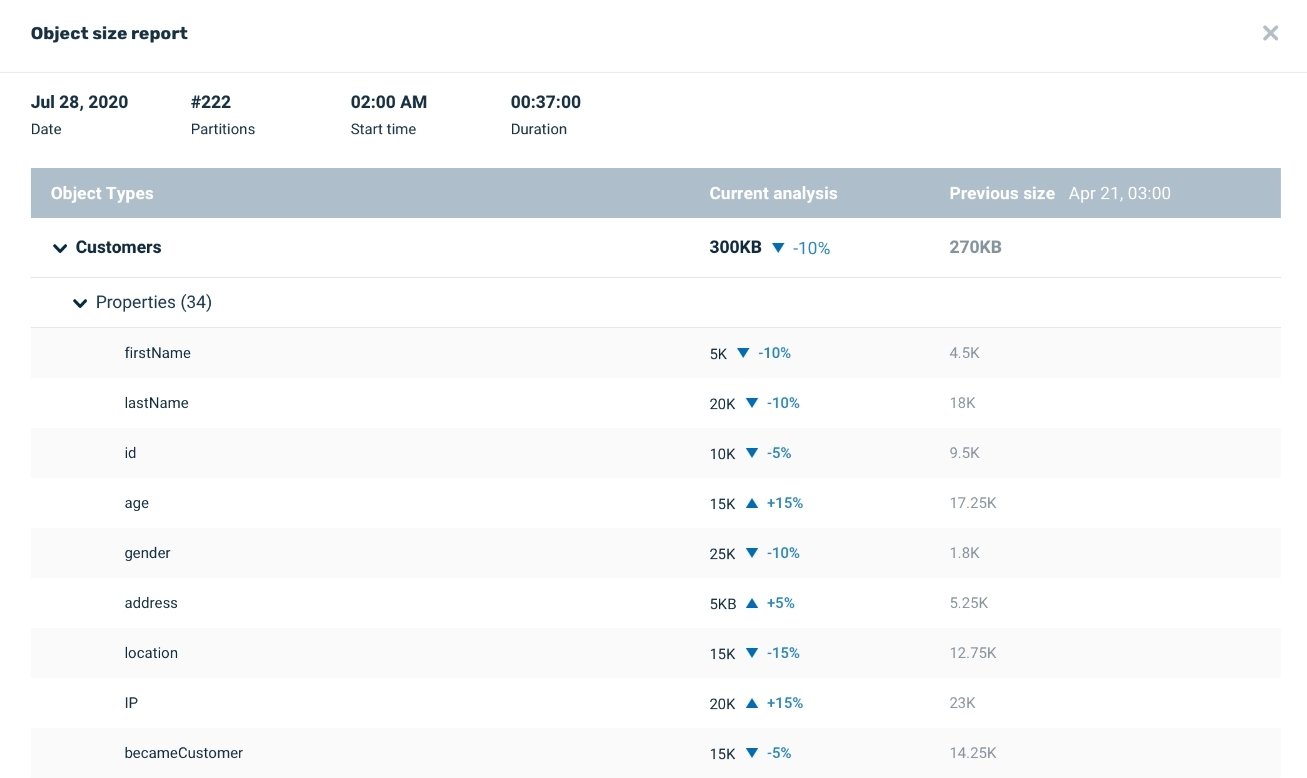The height and width of the screenshot is (778, 1307).
Task: Open the -10% change link for lastName
Action: [x=783, y=403]
